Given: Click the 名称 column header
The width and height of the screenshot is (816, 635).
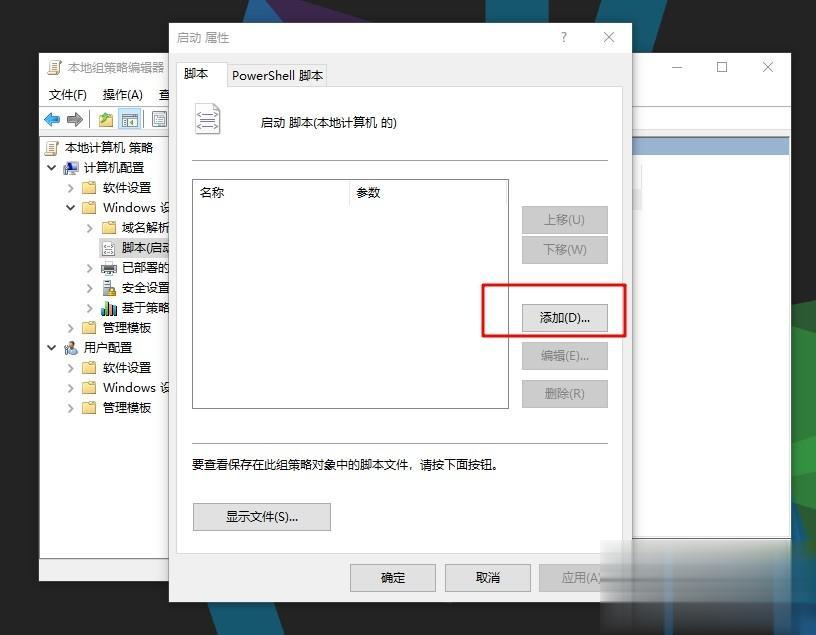Looking at the screenshot, I should tap(271, 193).
